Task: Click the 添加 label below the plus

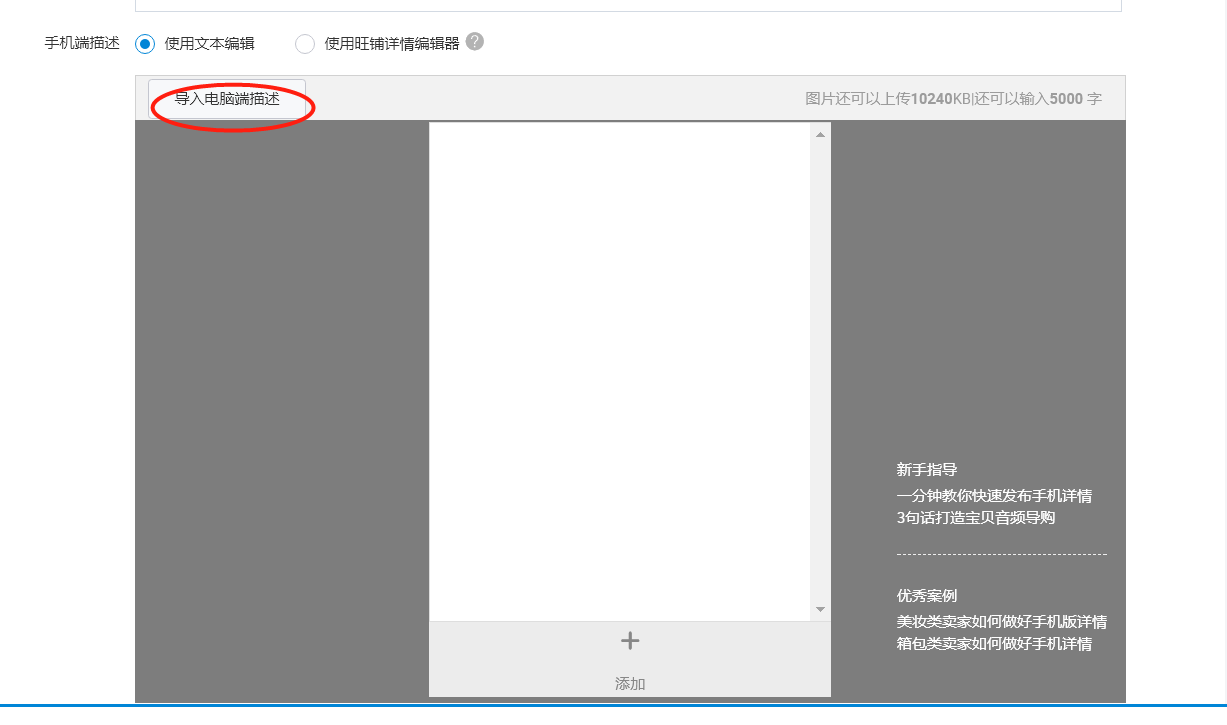Action: [630, 684]
